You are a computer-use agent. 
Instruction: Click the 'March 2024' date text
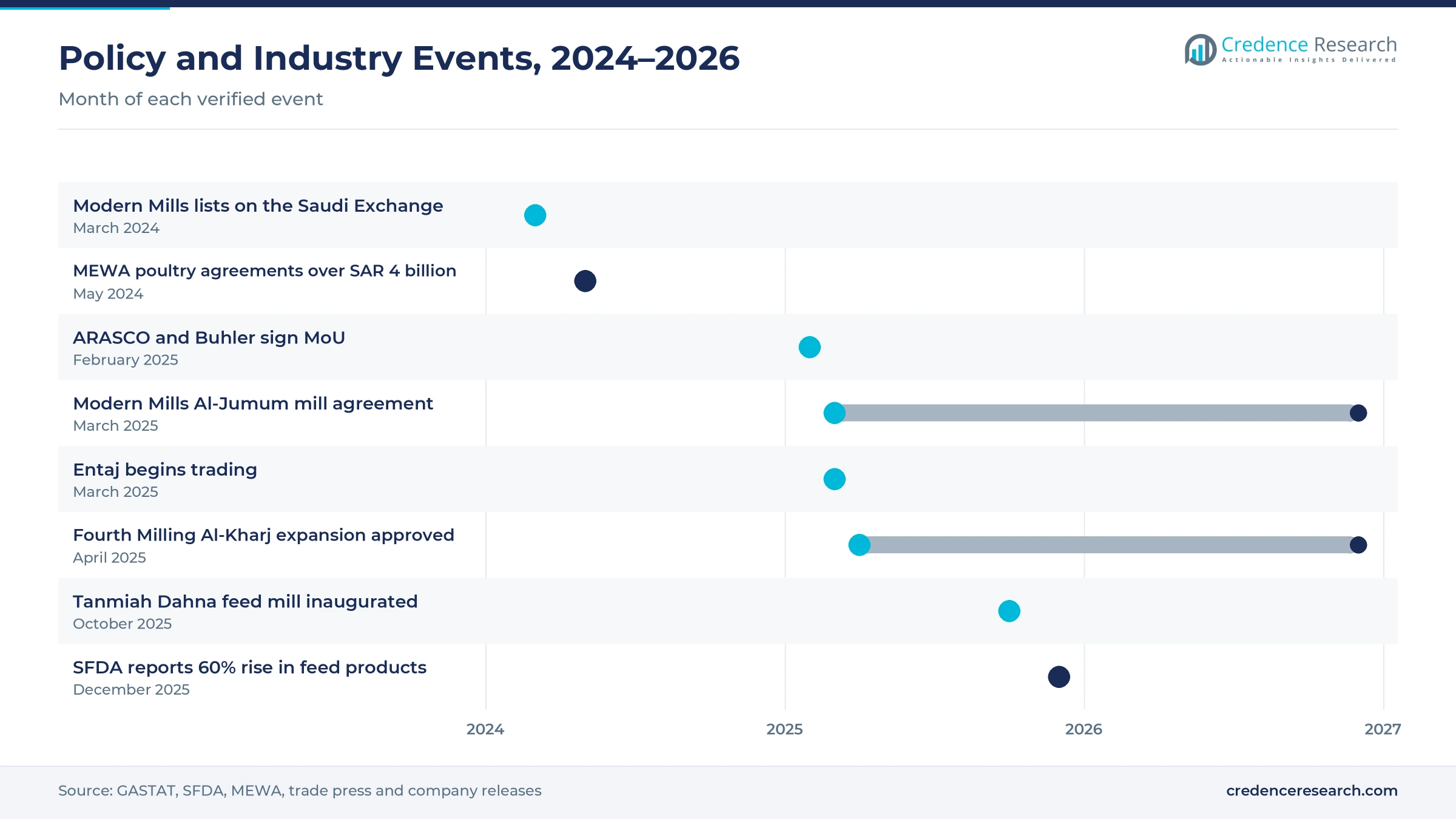coord(116,228)
